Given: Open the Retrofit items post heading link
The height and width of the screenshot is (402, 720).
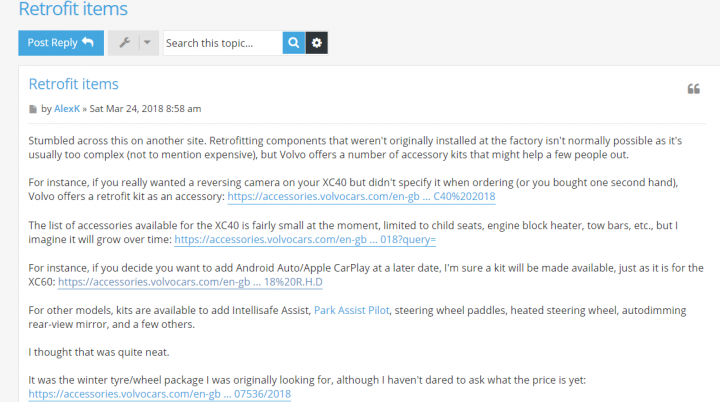Looking at the screenshot, I should tap(73, 84).
